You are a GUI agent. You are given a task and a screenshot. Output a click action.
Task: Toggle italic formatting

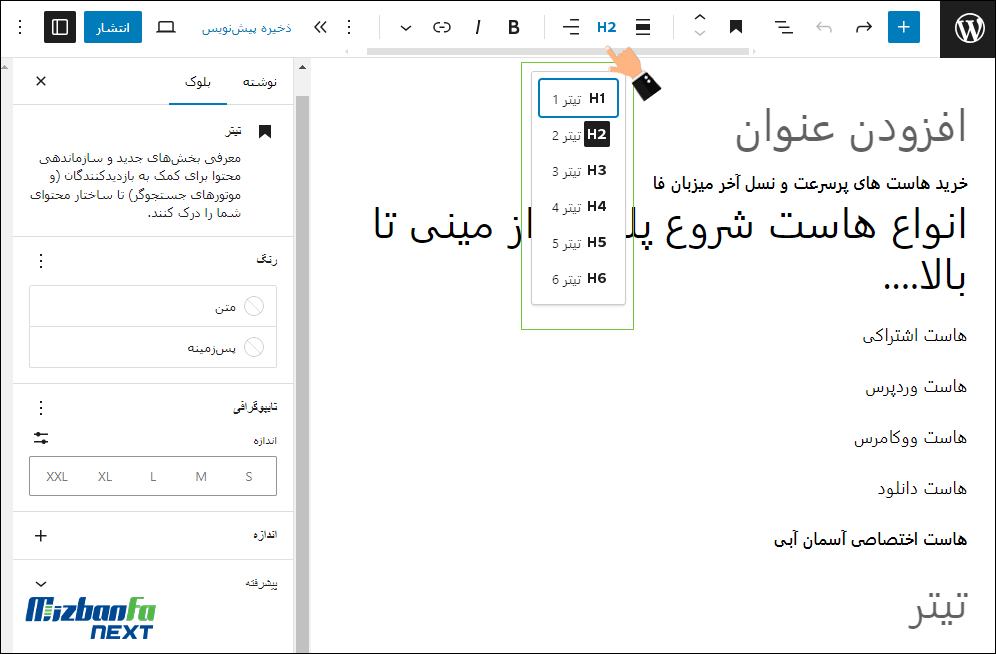pos(478,27)
